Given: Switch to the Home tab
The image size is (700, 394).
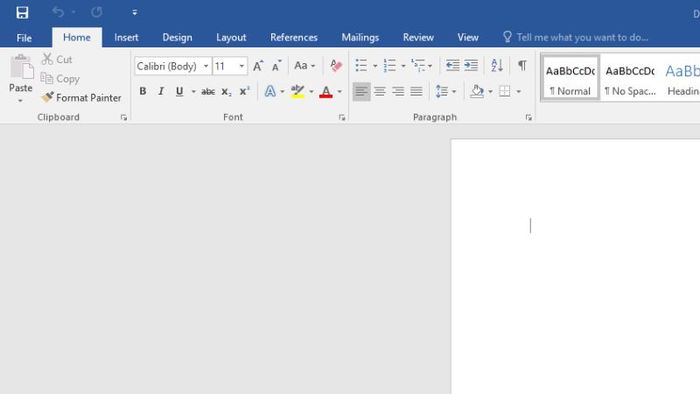Looking at the screenshot, I should (77, 37).
